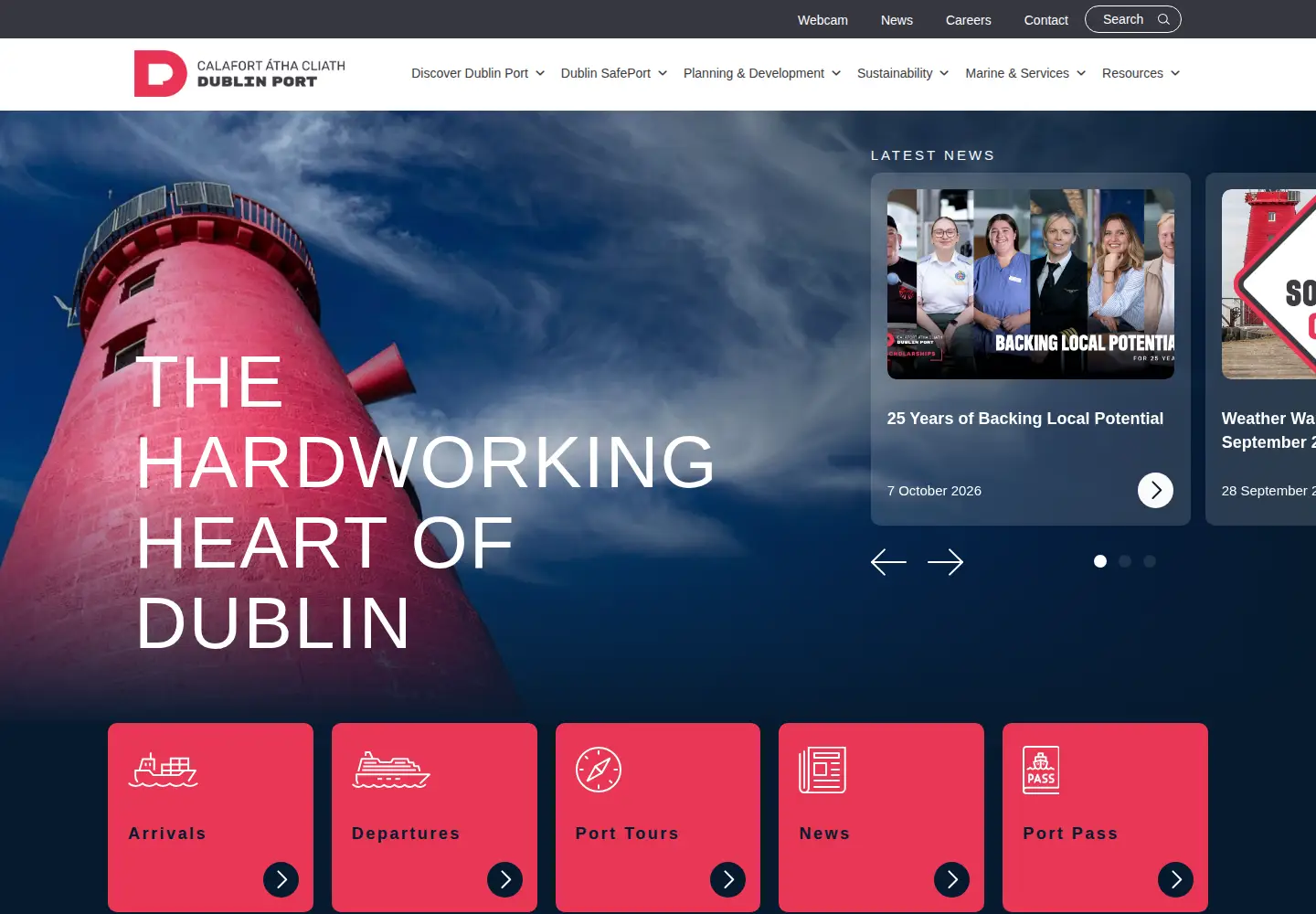Click the search magnifier icon

click(1163, 19)
